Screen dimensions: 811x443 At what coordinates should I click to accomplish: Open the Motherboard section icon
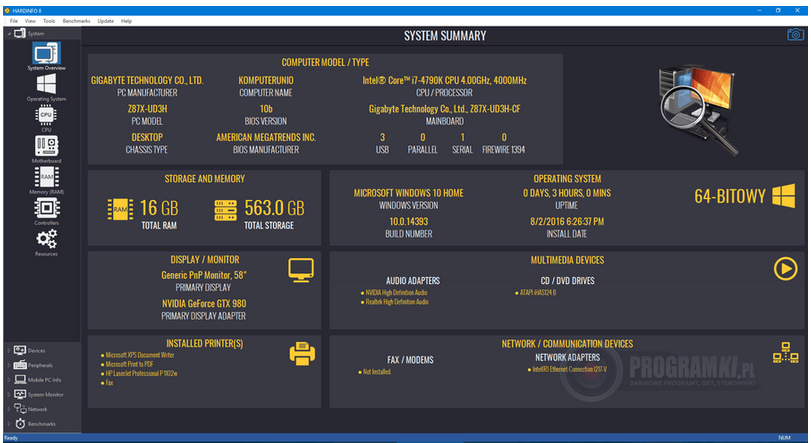point(46,146)
